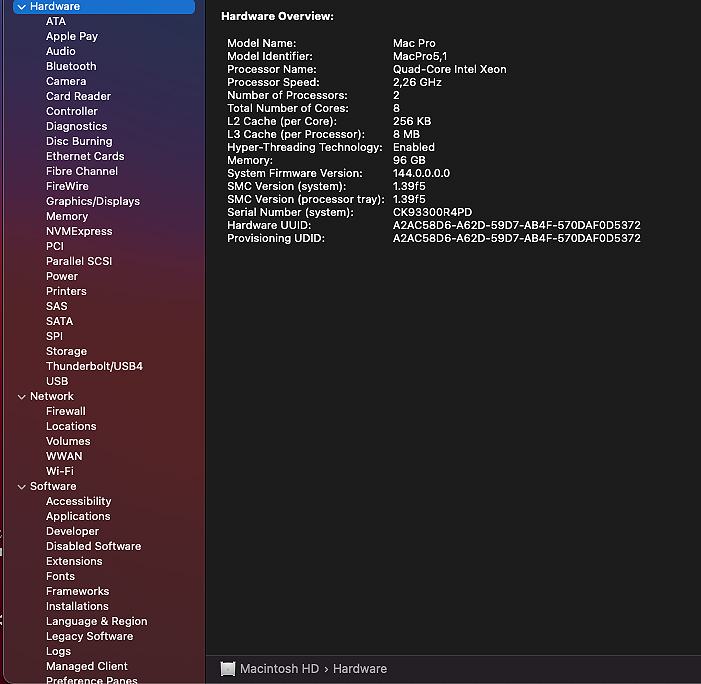Click the serial number CK93300R4PD
This screenshot has width=701, height=684.
(432, 212)
